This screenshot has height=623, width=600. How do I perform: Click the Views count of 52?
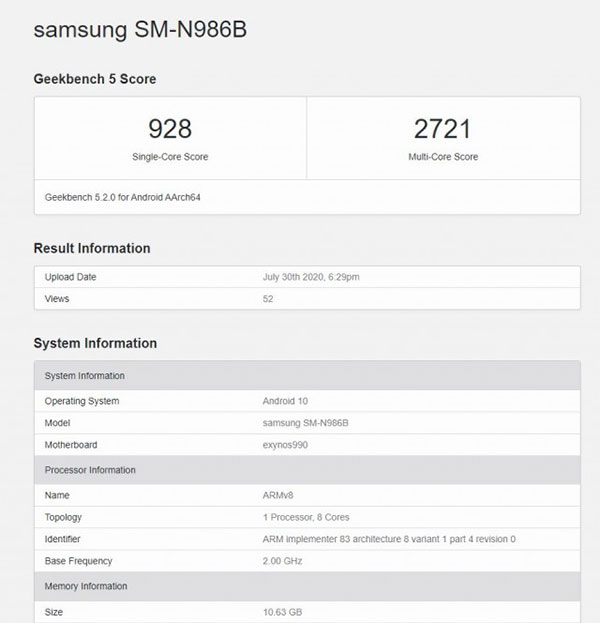click(x=268, y=298)
